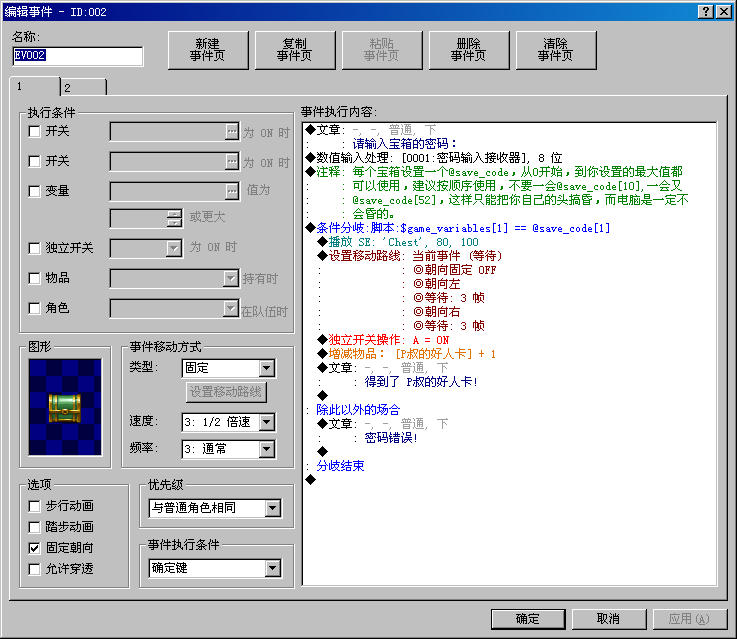The width and height of the screenshot is (737, 639).
Task: Click spinner arrows next to 或更大
Action: [x=174, y=218]
